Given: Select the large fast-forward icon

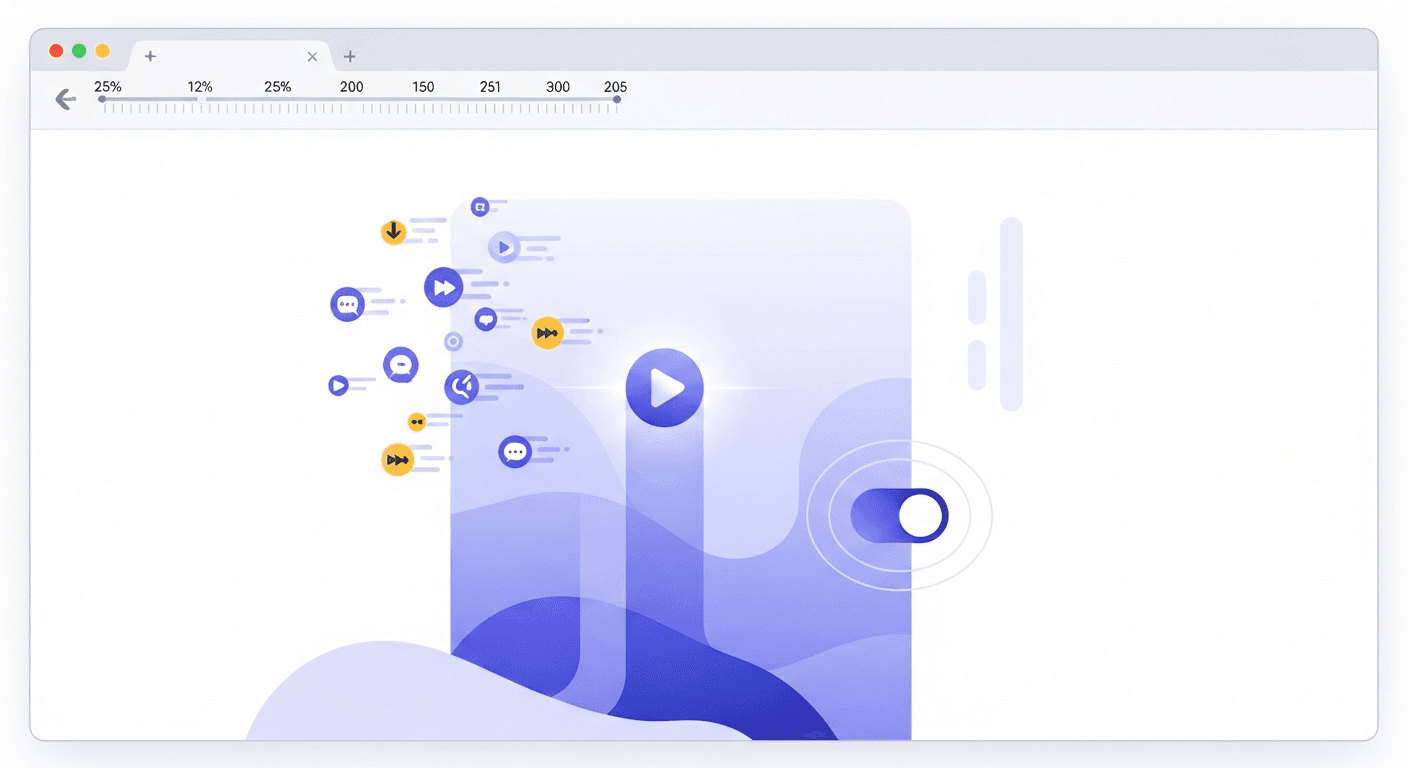Looking at the screenshot, I should (x=443, y=287).
